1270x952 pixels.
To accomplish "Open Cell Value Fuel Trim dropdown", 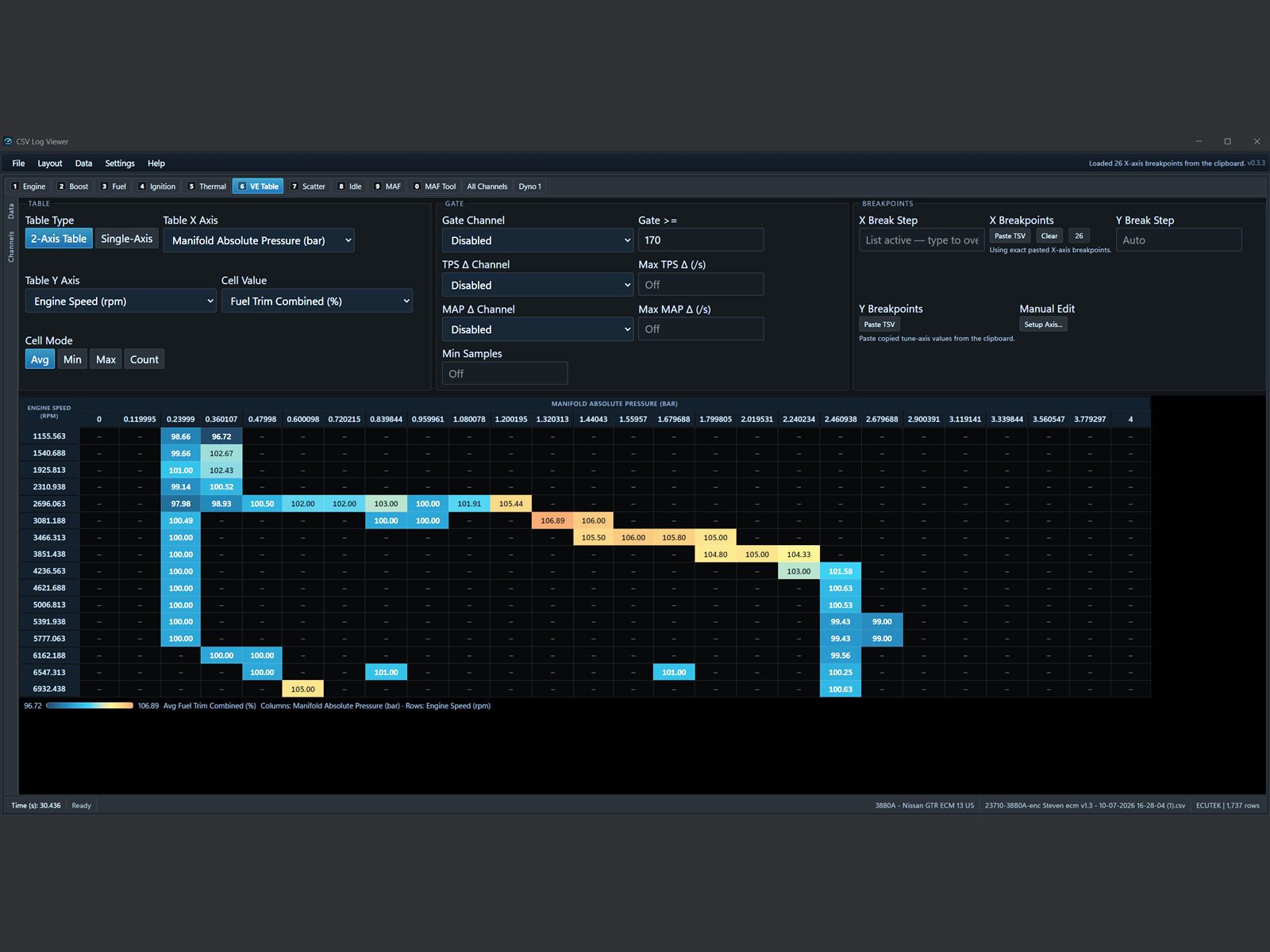I will 317,301.
